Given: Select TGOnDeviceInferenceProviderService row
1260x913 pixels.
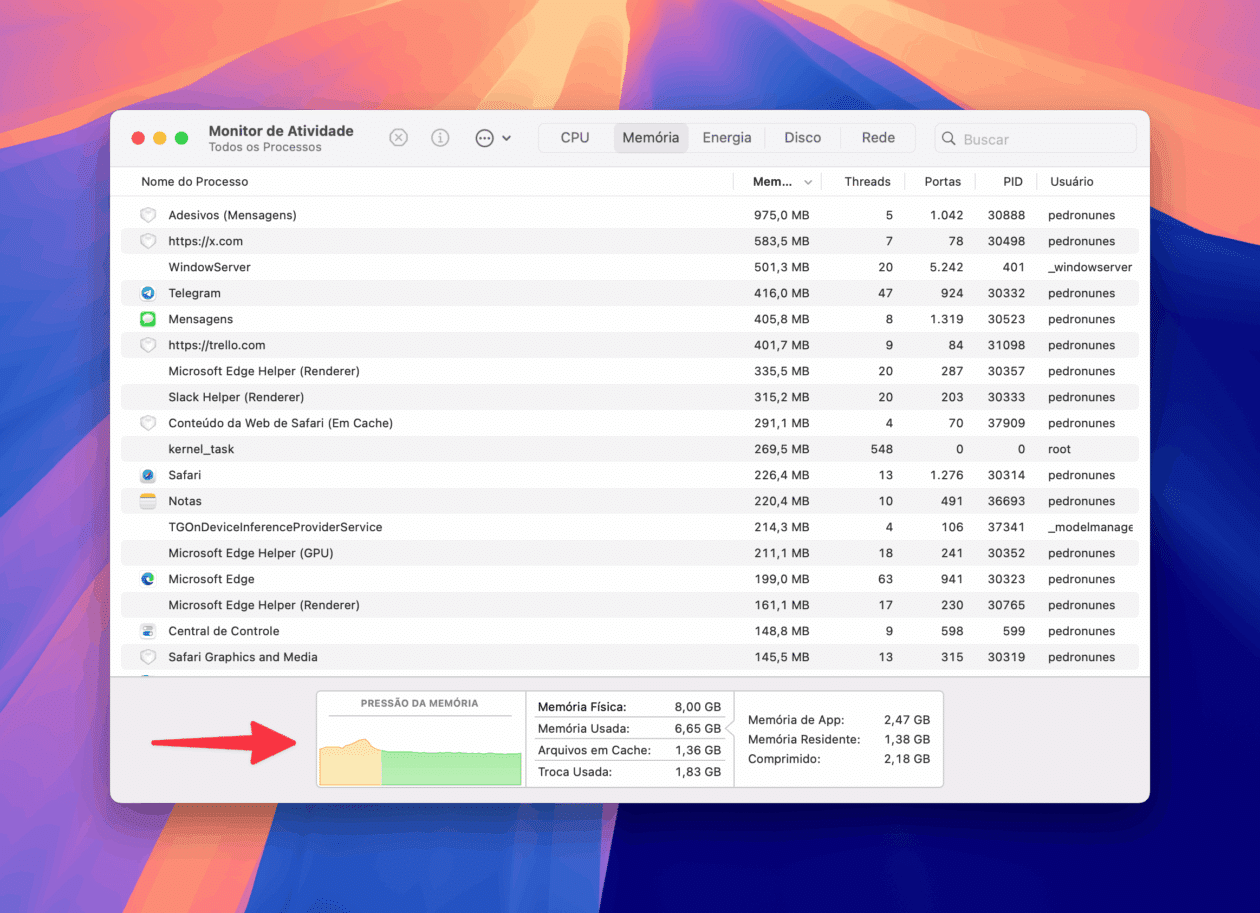Looking at the screenshot, I should 630,527.
